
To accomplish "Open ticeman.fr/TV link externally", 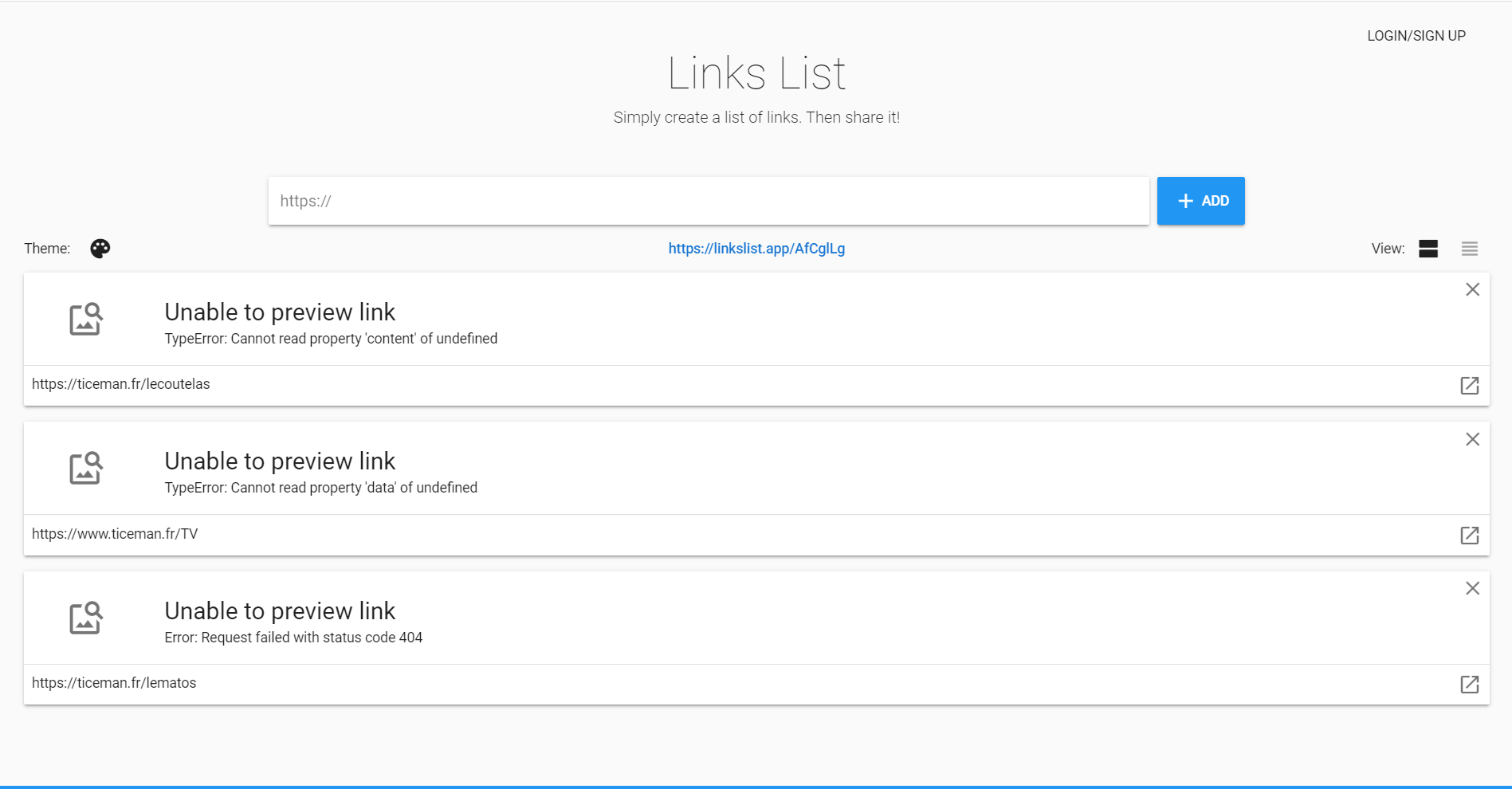I will tap(1469, 535).
